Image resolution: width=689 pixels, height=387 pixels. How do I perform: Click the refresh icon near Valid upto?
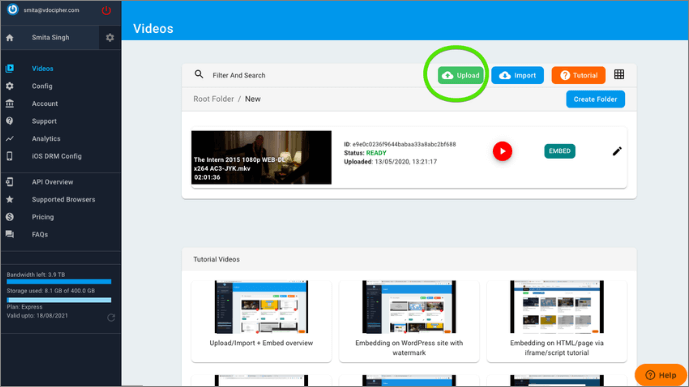111,317
